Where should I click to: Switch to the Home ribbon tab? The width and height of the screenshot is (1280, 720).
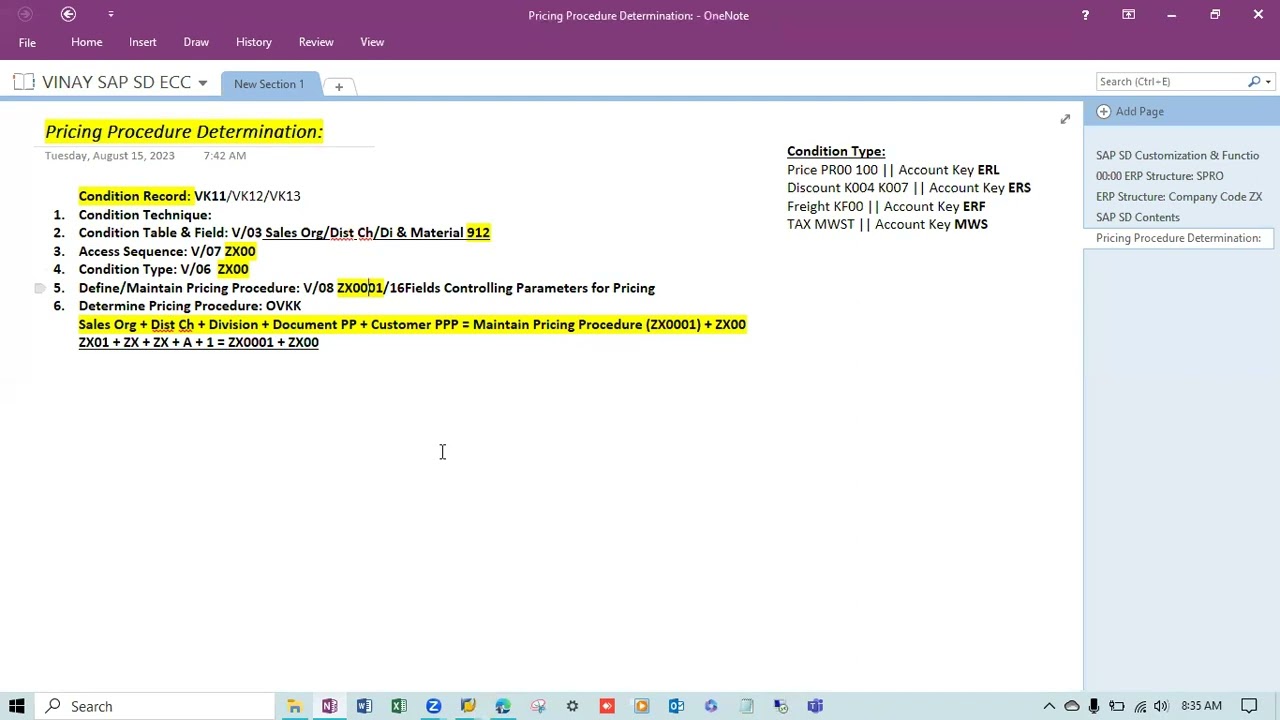click(x=87, y=42)
